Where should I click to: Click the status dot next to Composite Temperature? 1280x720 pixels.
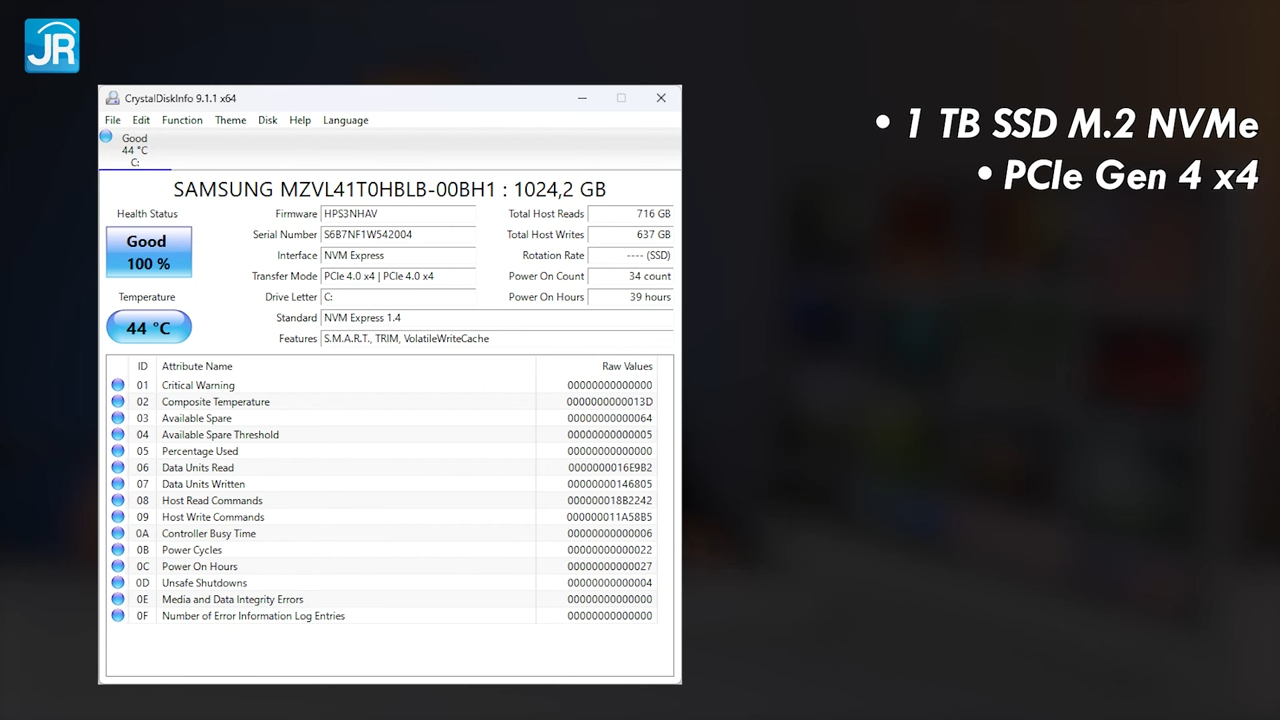(x=117, y=401)
